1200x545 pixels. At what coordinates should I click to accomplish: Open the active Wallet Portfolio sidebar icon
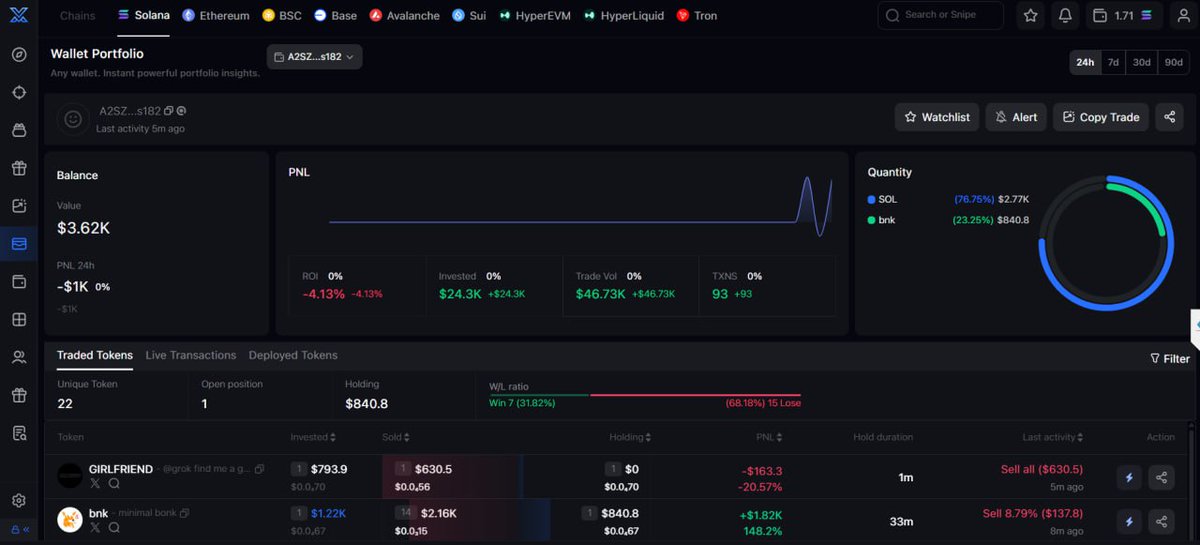[19, 244]
